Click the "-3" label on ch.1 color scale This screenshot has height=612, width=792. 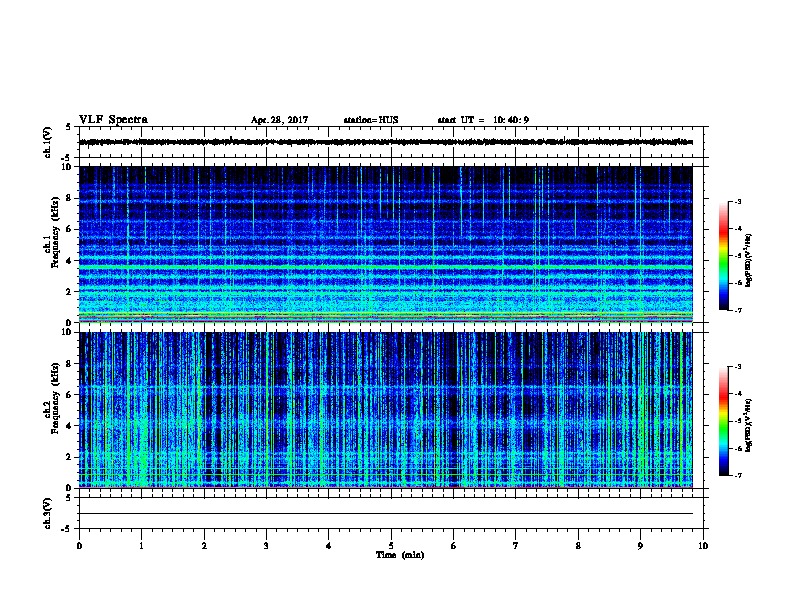pyautogui.click(x=737, y=201)
